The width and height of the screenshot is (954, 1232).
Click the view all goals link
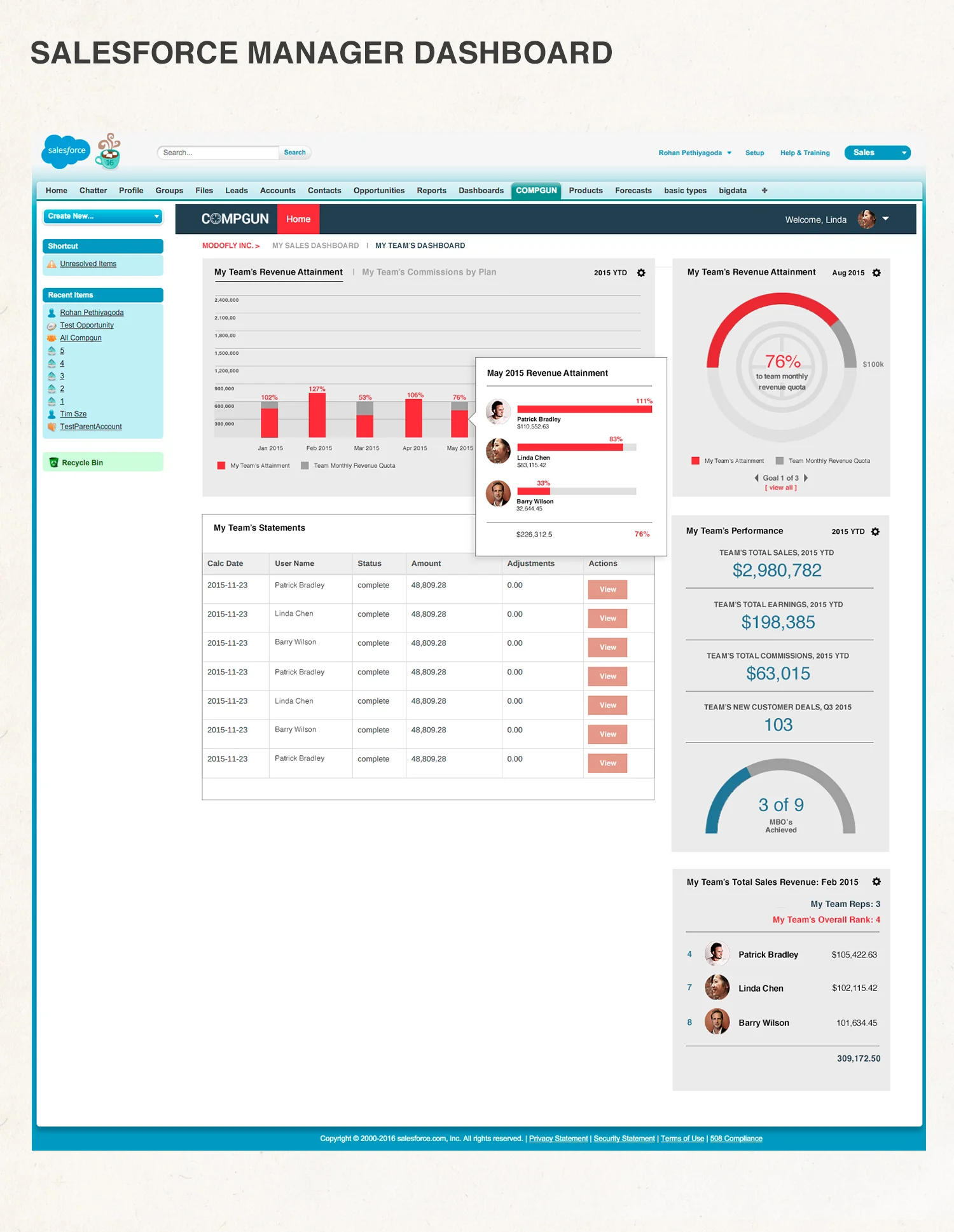(780, 488)
